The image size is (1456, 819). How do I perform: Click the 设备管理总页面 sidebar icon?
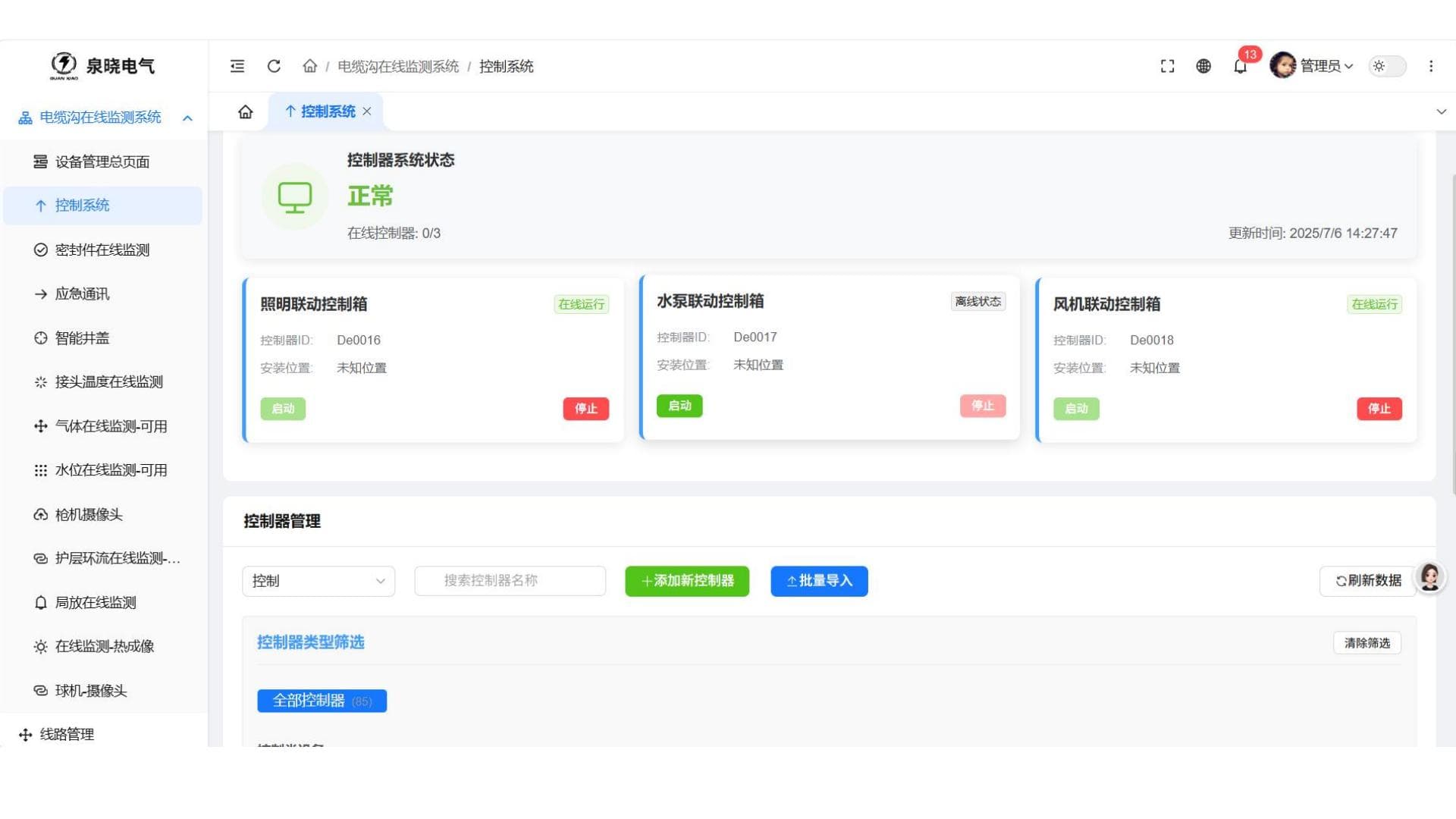pyautogui.click(x=40, y=162)
